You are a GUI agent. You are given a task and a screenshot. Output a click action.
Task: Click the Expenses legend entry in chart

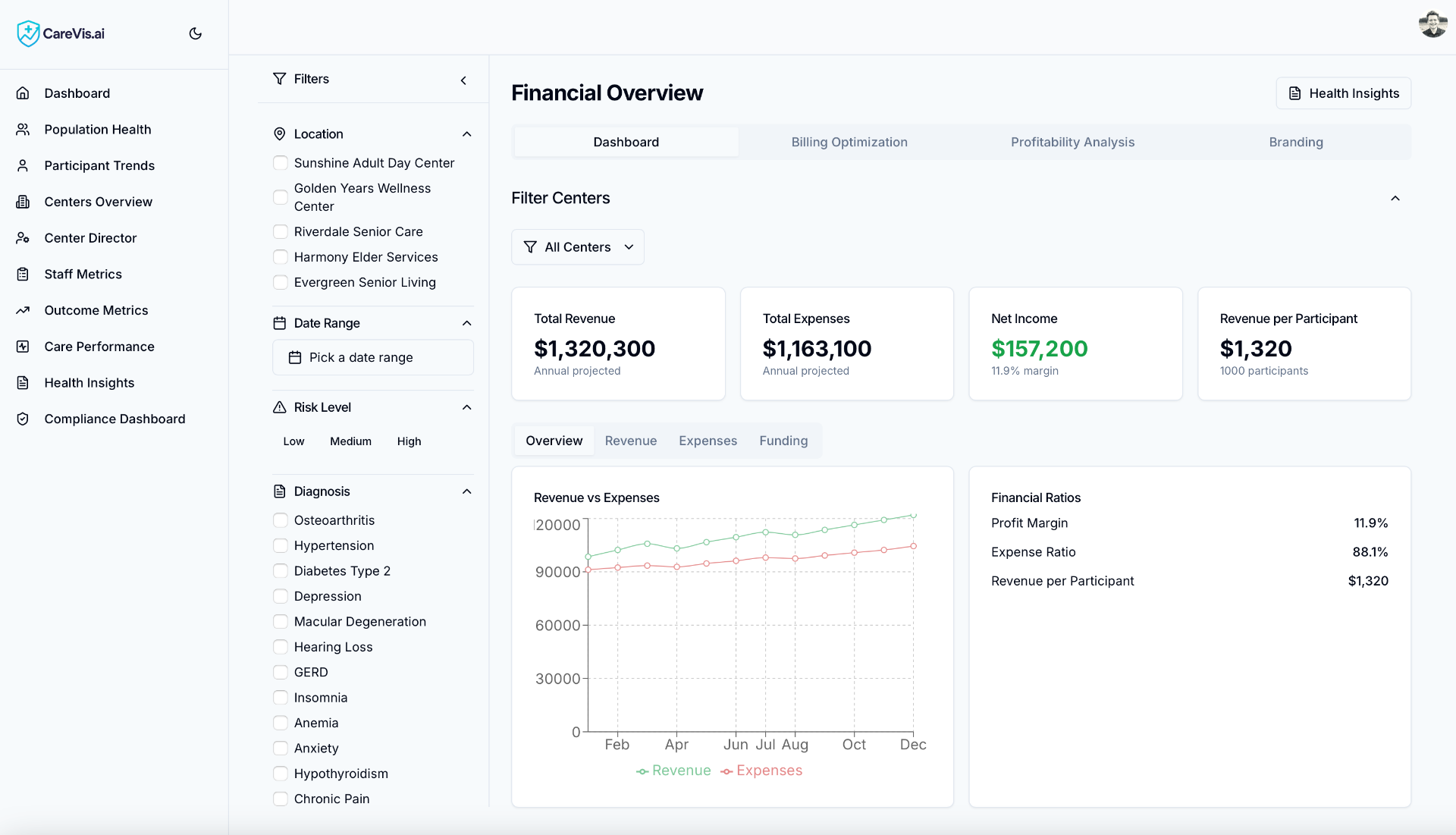pyautogui.click(x=761, y=771)
